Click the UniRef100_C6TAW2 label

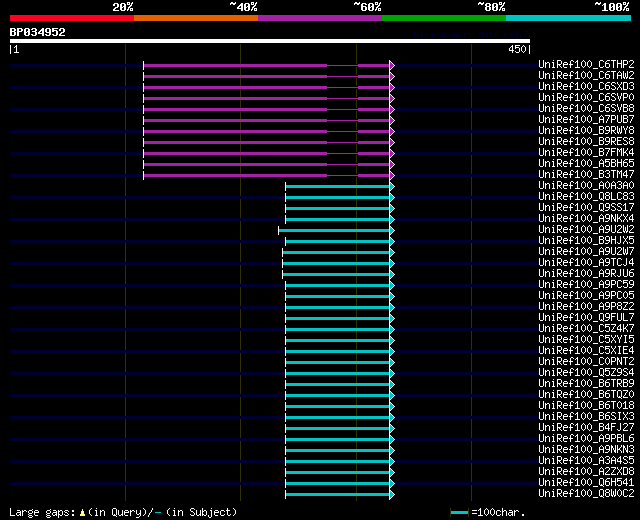pyautogui.click(x=586, y=76)
